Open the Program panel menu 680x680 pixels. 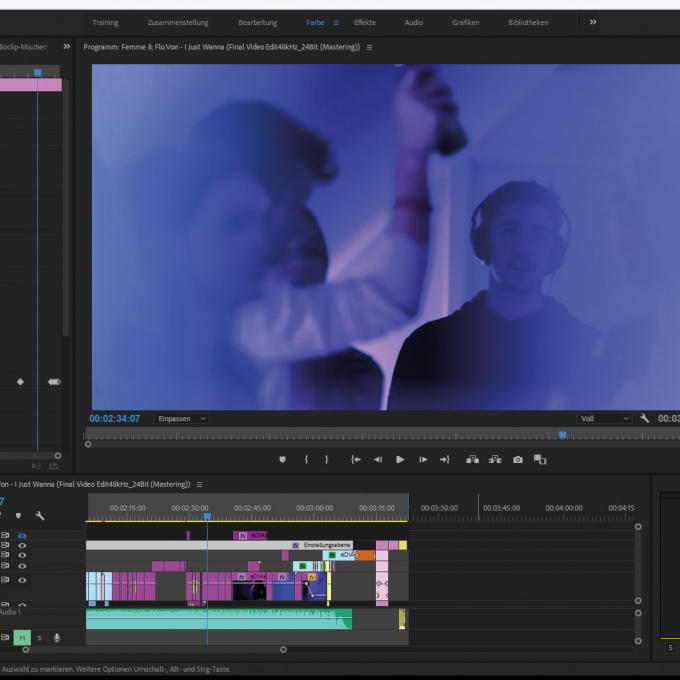(369, 47)
